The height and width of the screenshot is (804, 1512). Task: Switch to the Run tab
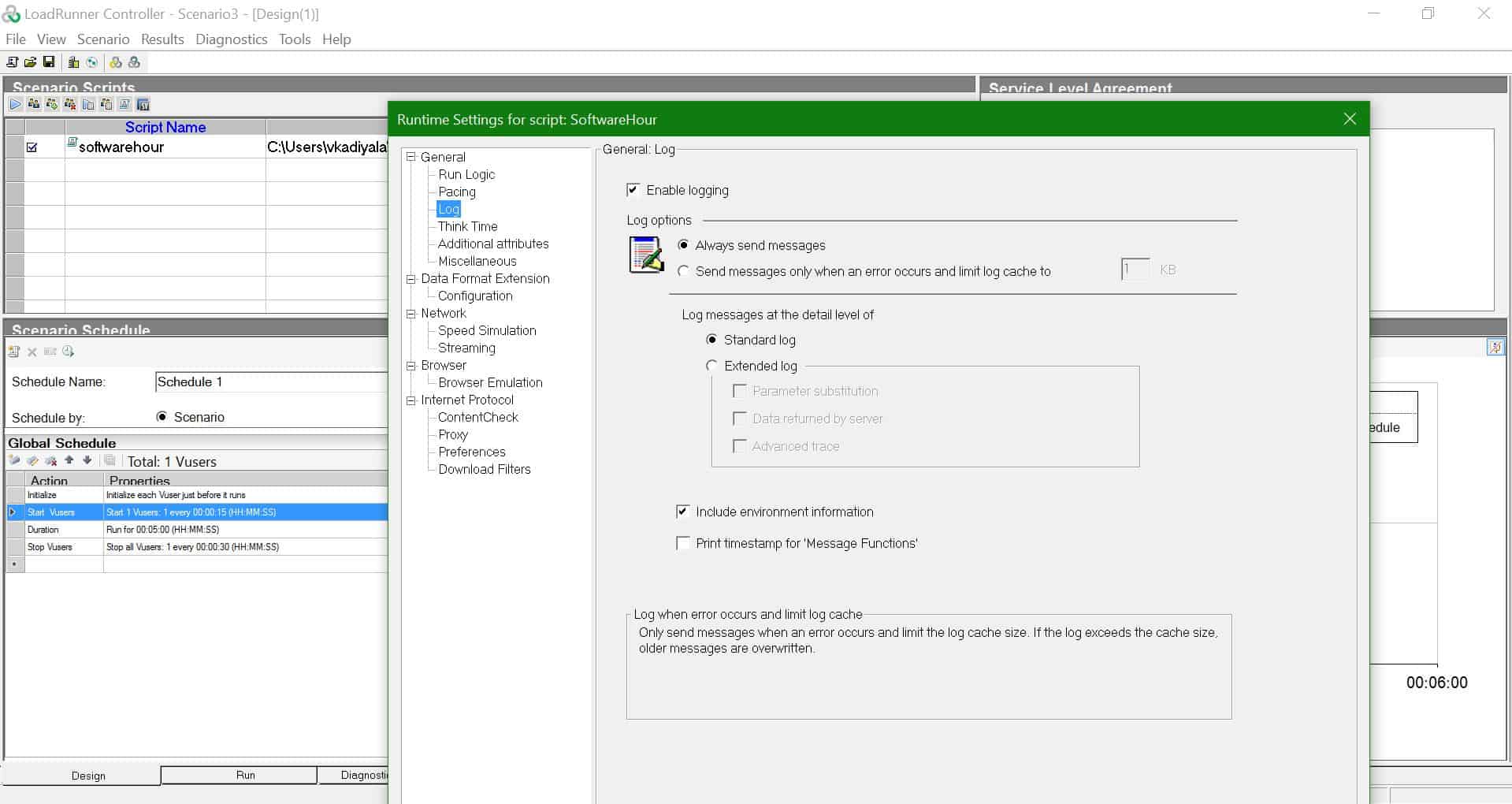240,775
